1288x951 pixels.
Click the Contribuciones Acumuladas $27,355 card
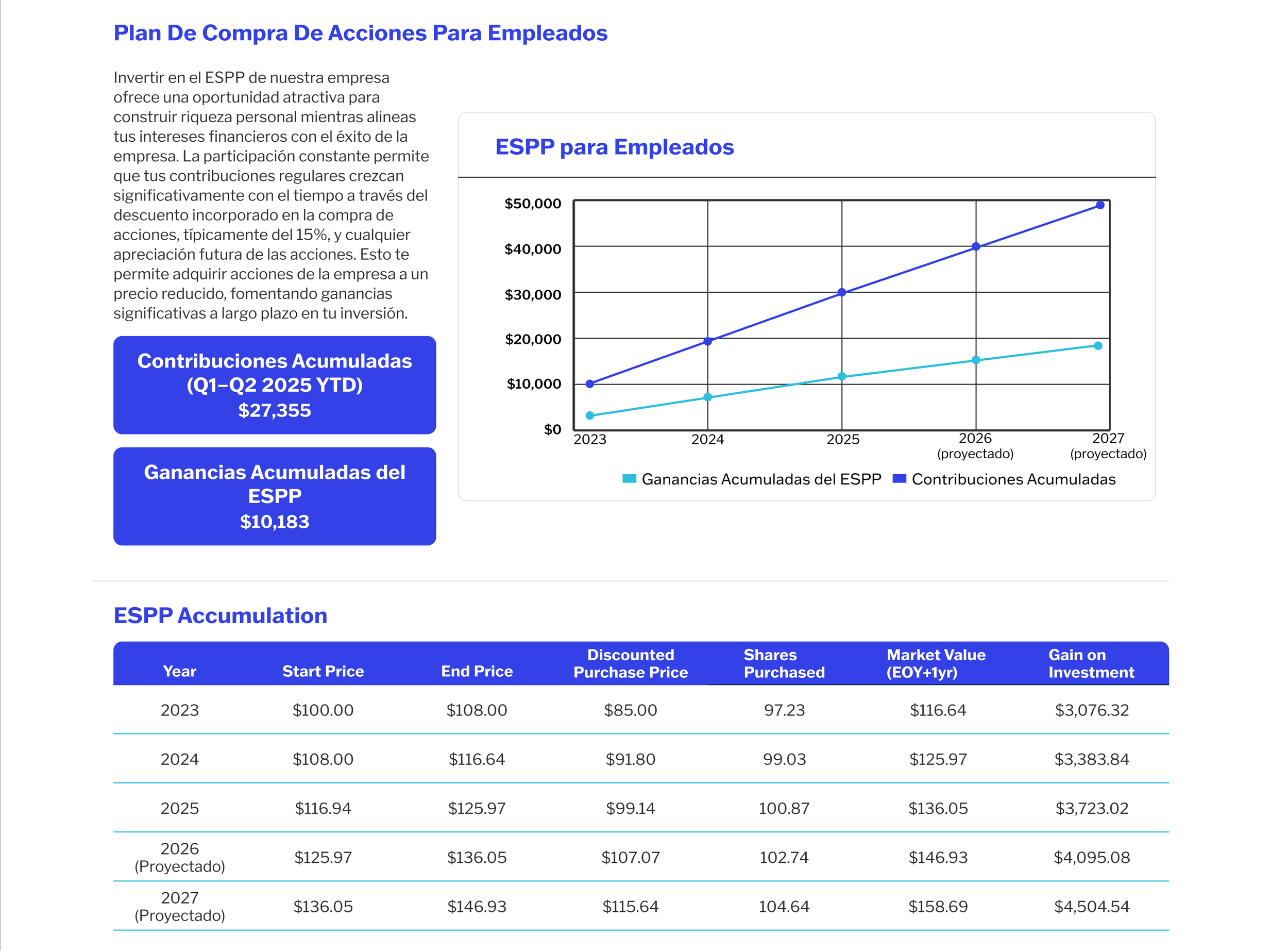pos(275,385)
